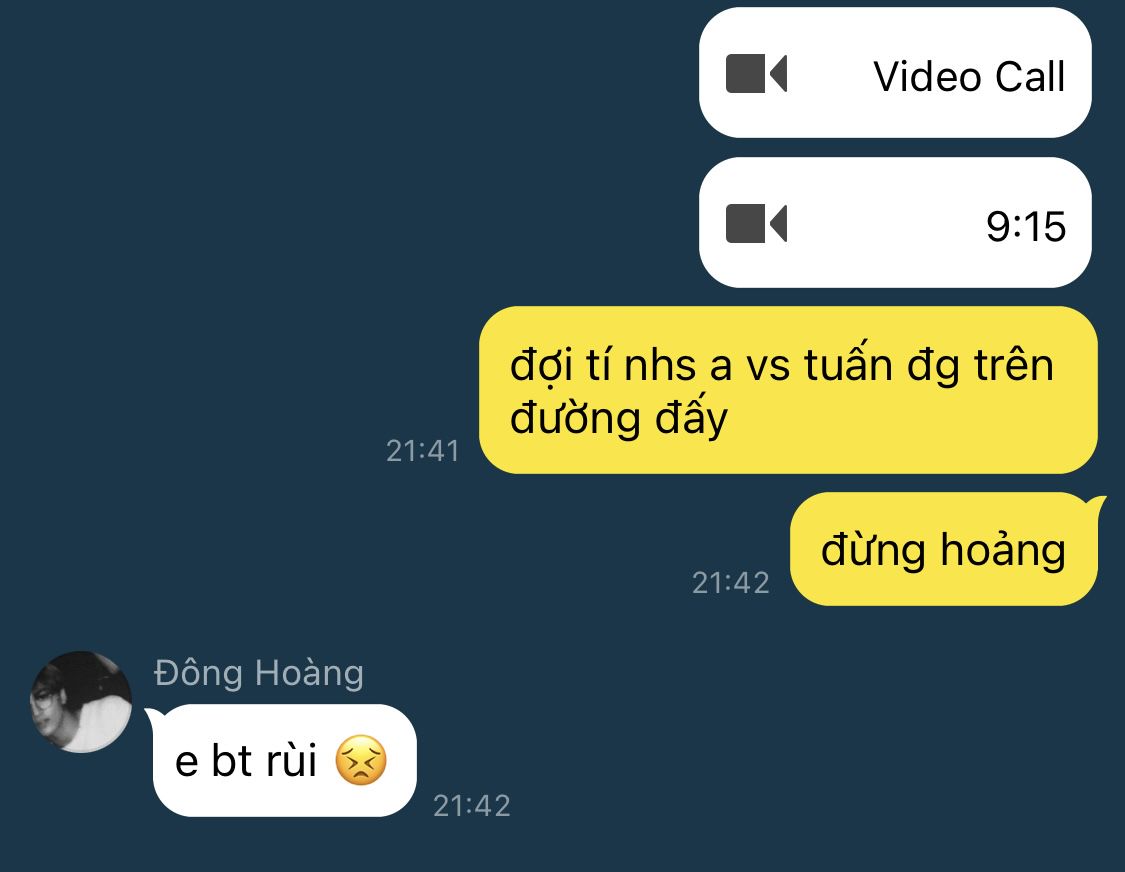This screenshot has height=872, width=1125.
Task: Tap 'đợi tí nhs a' message first line
Action: click(621, 365)
